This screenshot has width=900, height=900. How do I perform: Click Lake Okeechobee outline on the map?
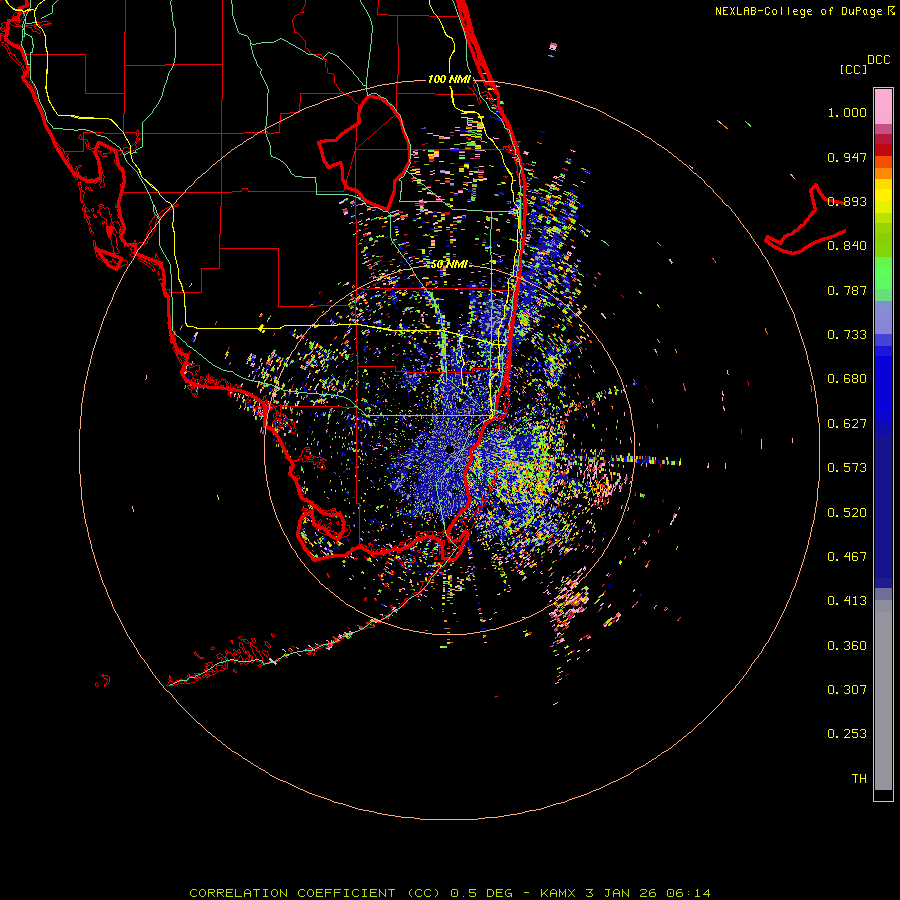(x=364, y=152)
